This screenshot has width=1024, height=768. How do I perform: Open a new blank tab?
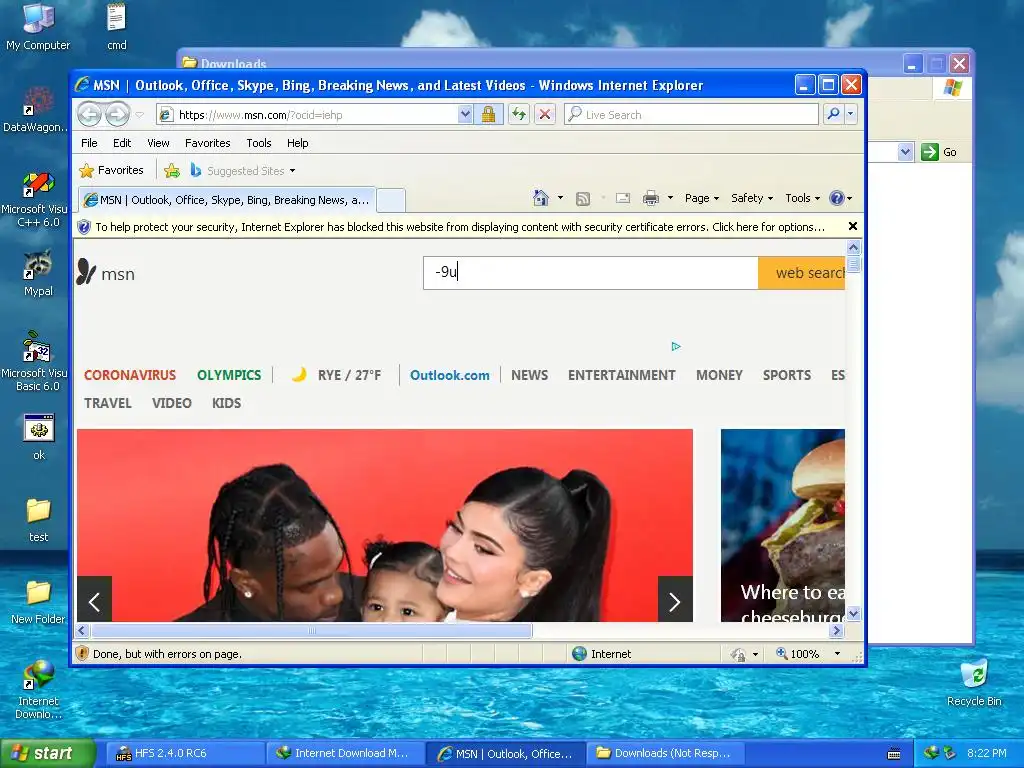pos(391,200)
